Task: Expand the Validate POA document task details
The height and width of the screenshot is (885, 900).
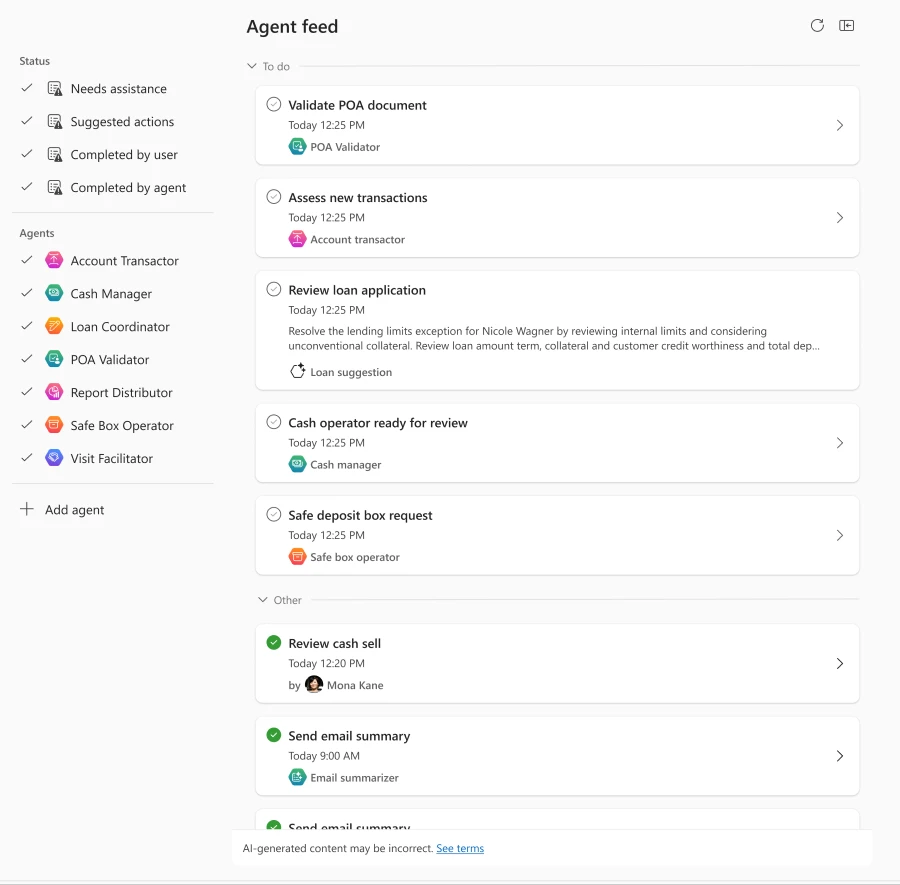Action: 840,124
